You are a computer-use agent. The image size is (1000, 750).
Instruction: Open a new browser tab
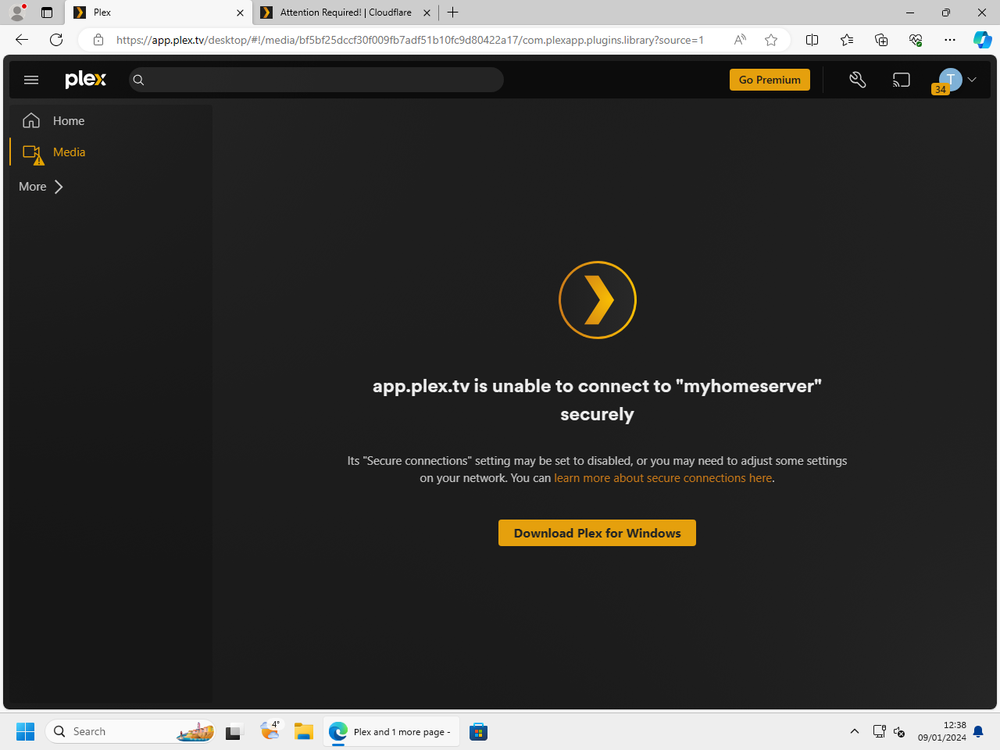coord(452,12)
